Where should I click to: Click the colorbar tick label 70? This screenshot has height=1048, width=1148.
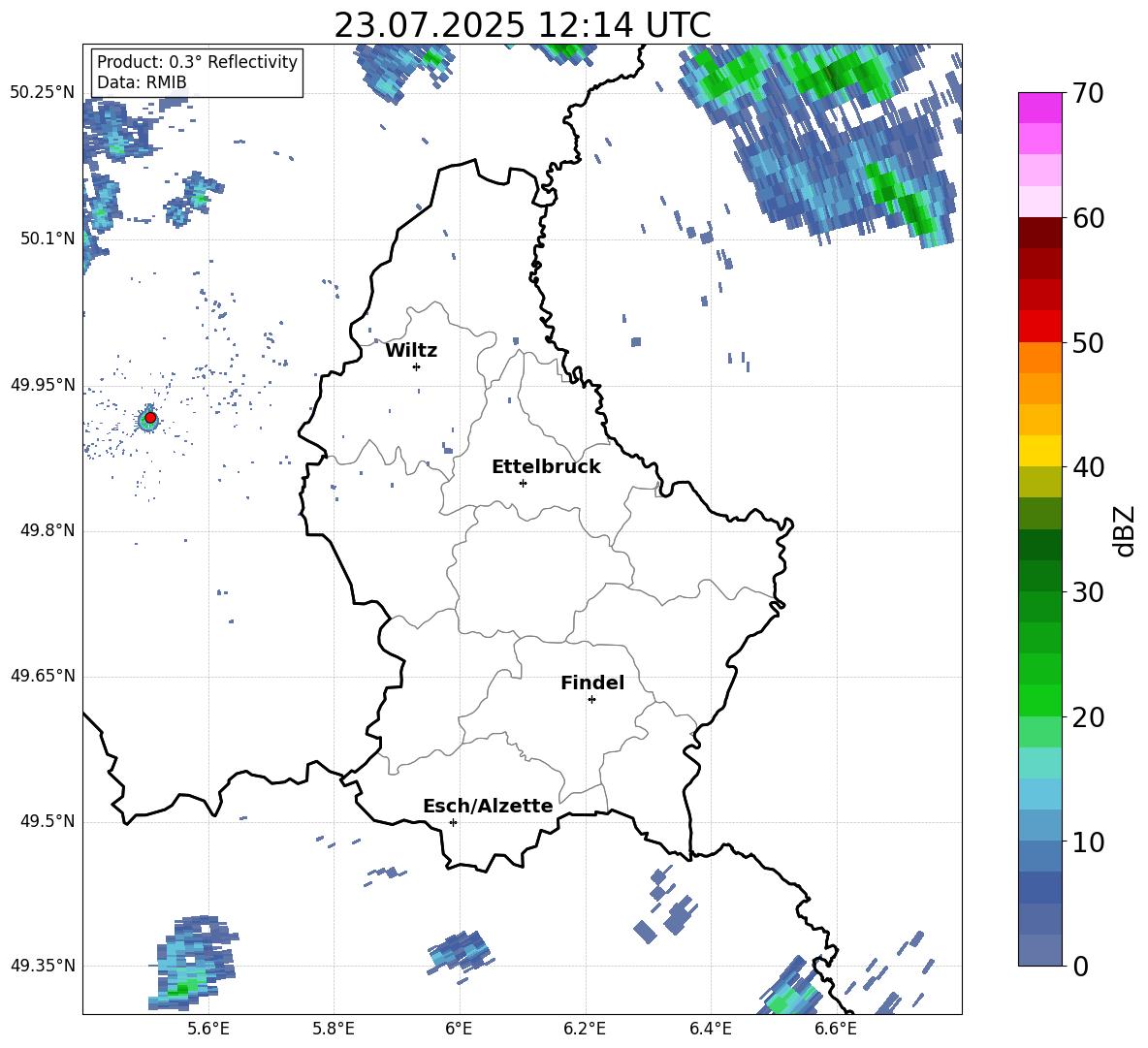pos(1088,94)
